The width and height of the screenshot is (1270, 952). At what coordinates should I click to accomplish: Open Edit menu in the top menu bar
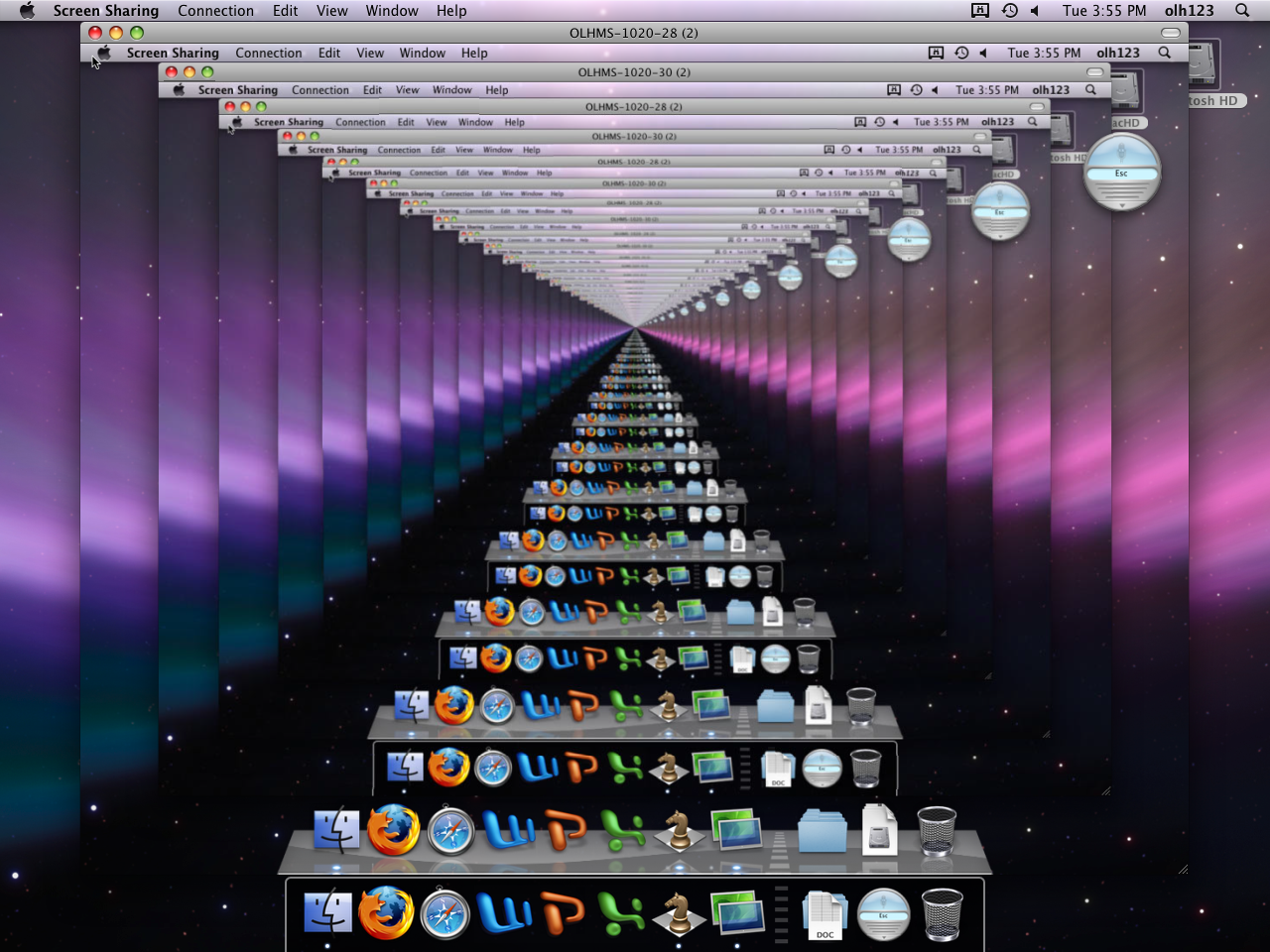click(286, 11)
